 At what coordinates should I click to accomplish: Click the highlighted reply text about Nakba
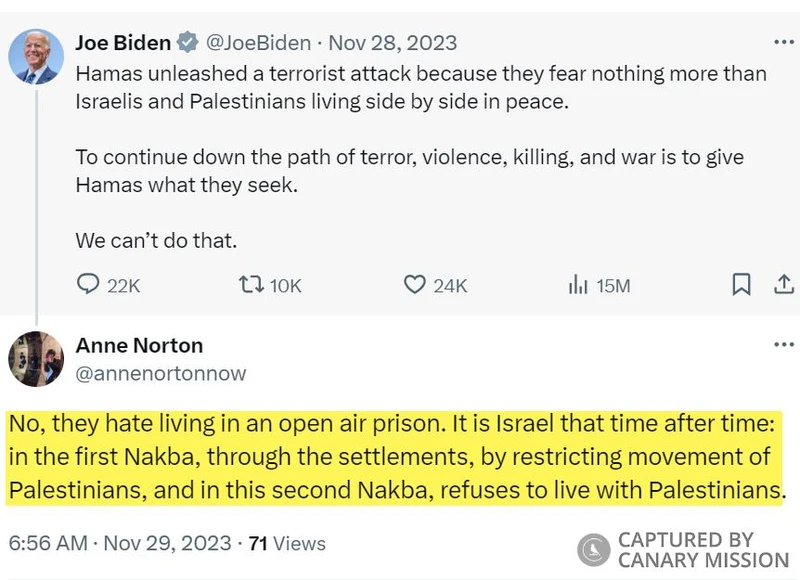(392, 457)
